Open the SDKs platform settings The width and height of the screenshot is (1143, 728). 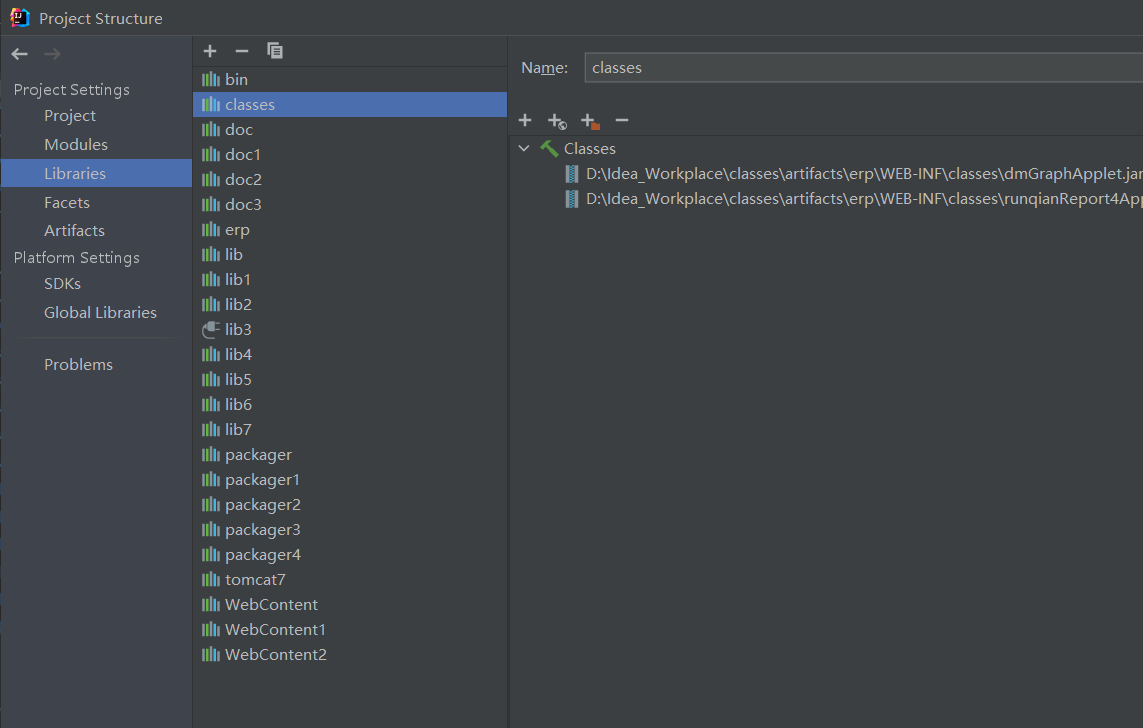coord(62,284)
